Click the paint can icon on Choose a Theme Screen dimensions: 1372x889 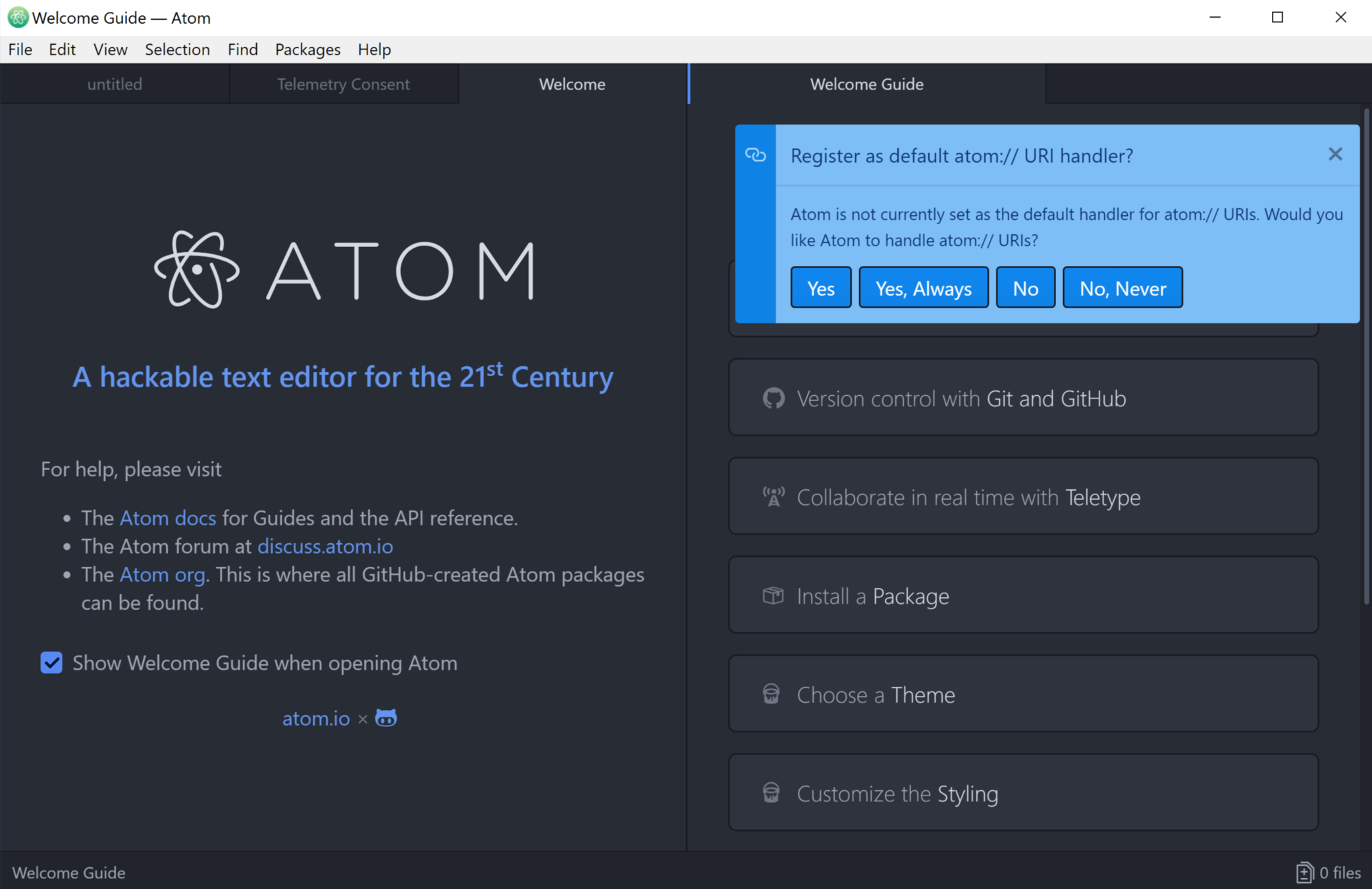click(771, 694)
